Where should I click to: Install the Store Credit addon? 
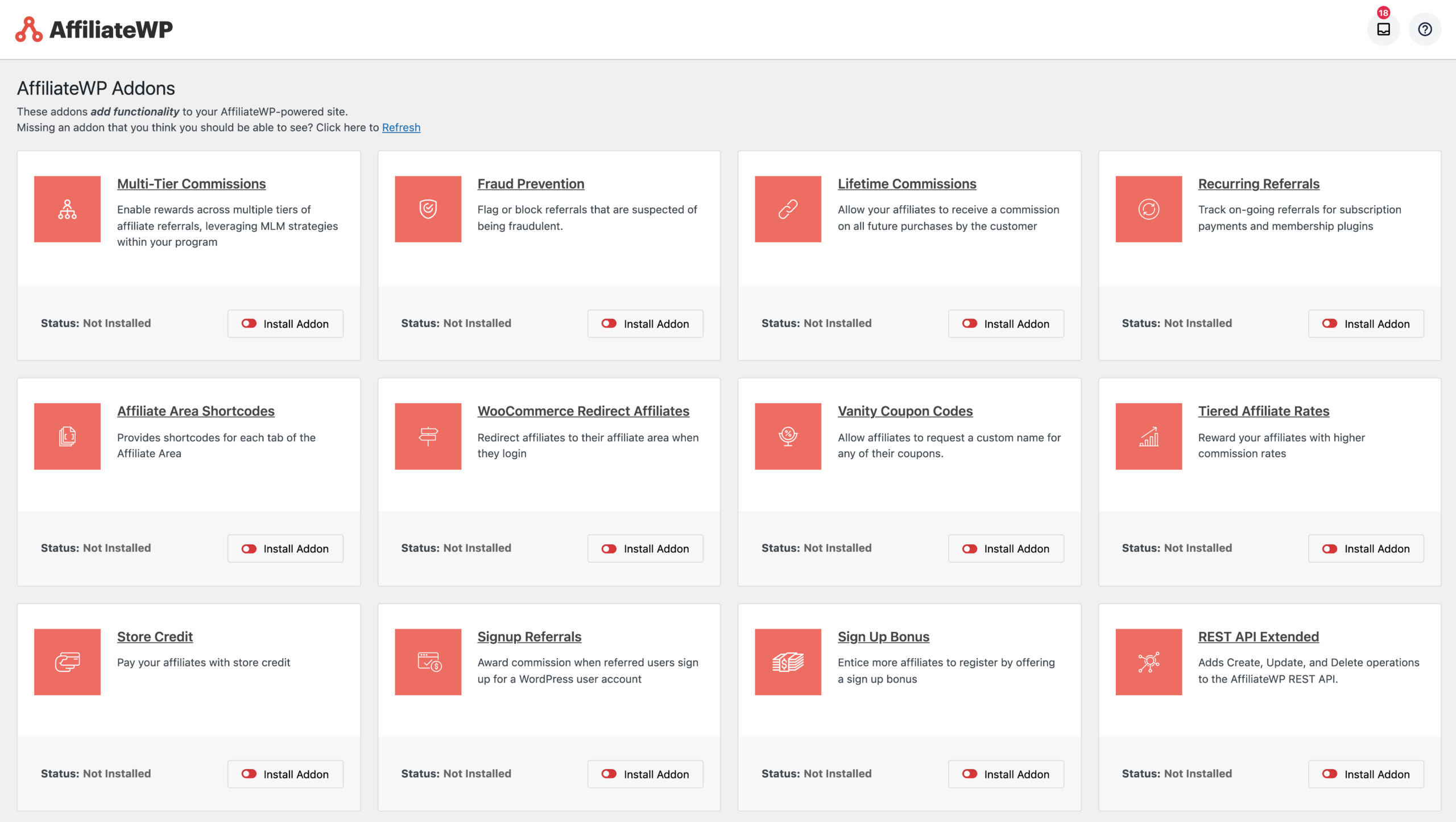tap(285, 774)
